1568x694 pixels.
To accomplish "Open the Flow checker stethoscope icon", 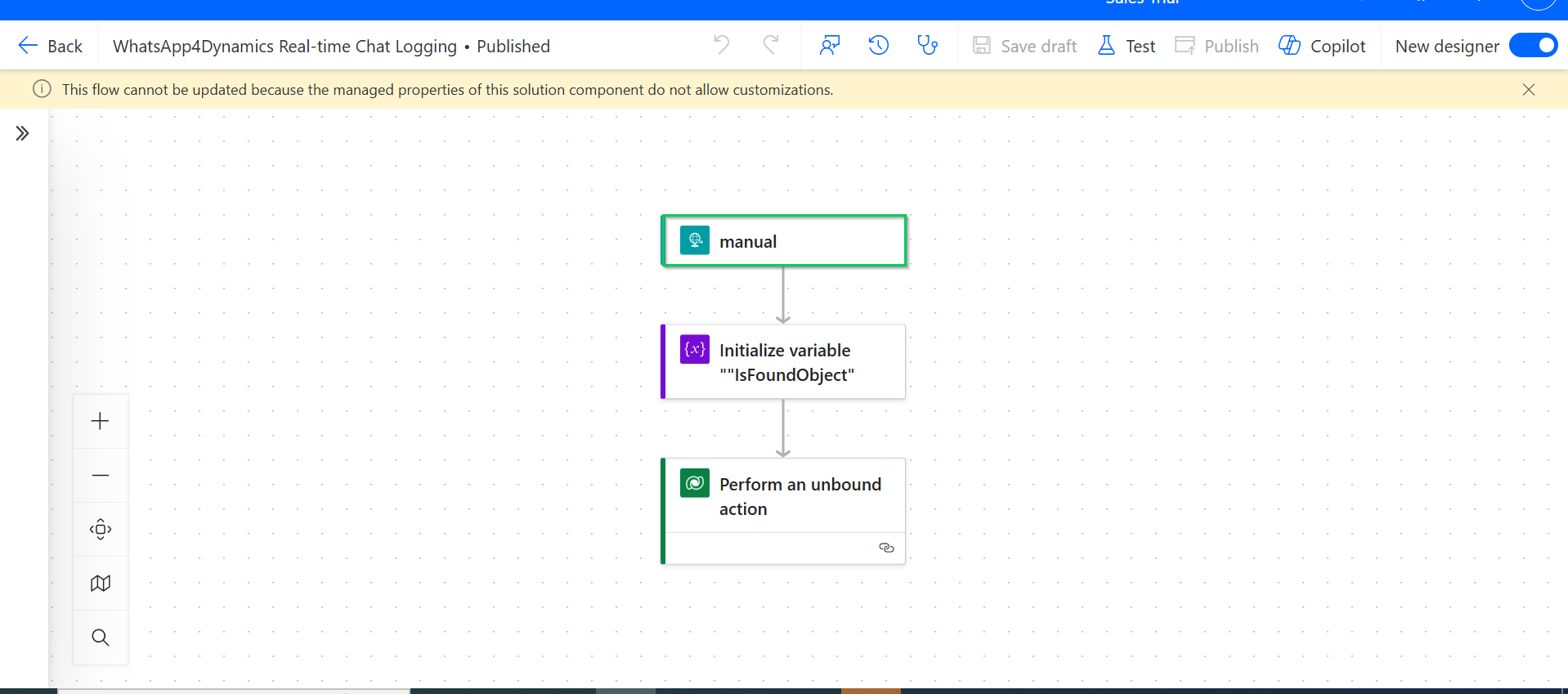I will [x=927, y=46].
